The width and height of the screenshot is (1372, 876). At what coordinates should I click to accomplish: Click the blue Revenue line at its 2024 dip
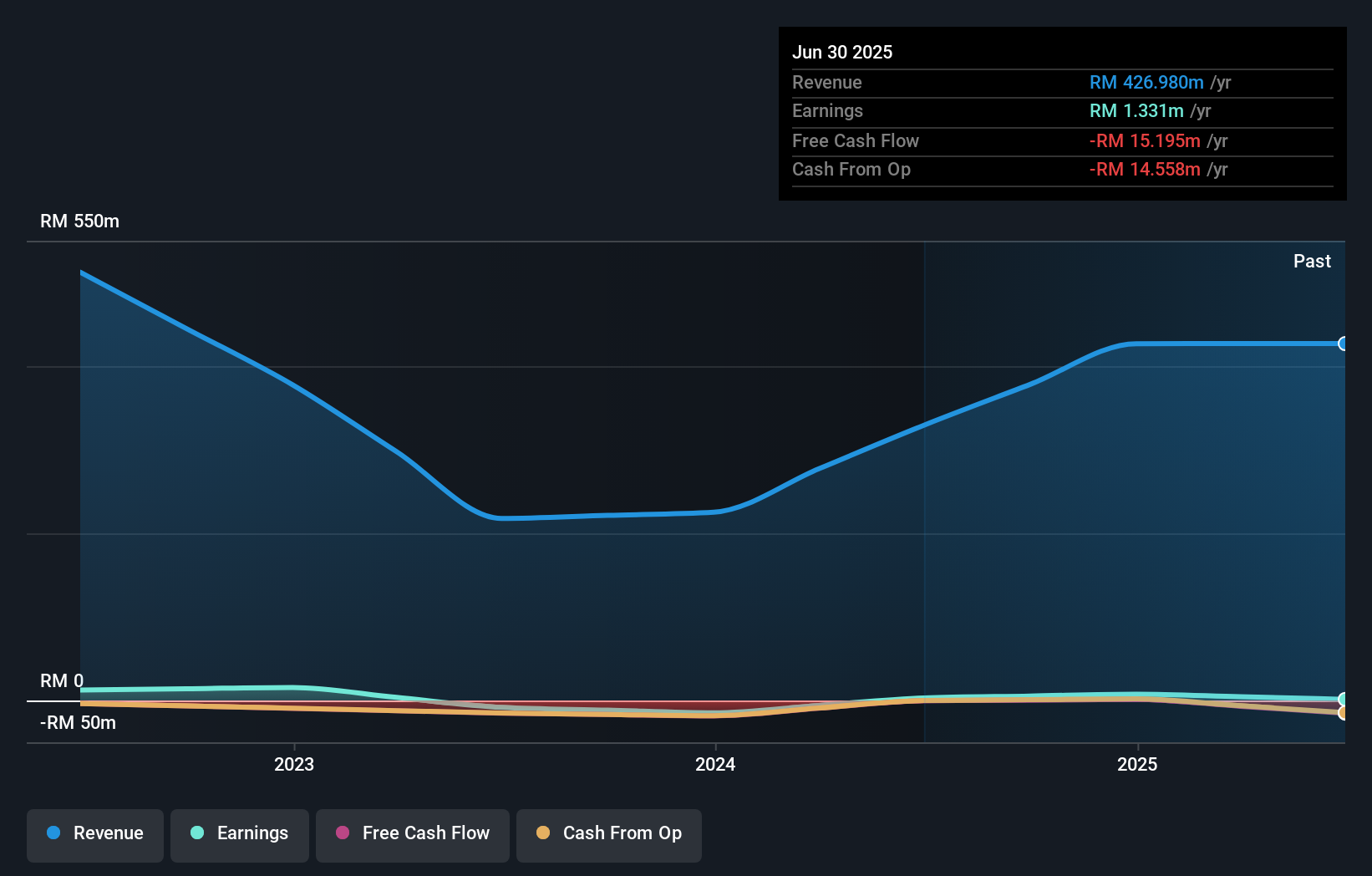[x=610, y=515]
